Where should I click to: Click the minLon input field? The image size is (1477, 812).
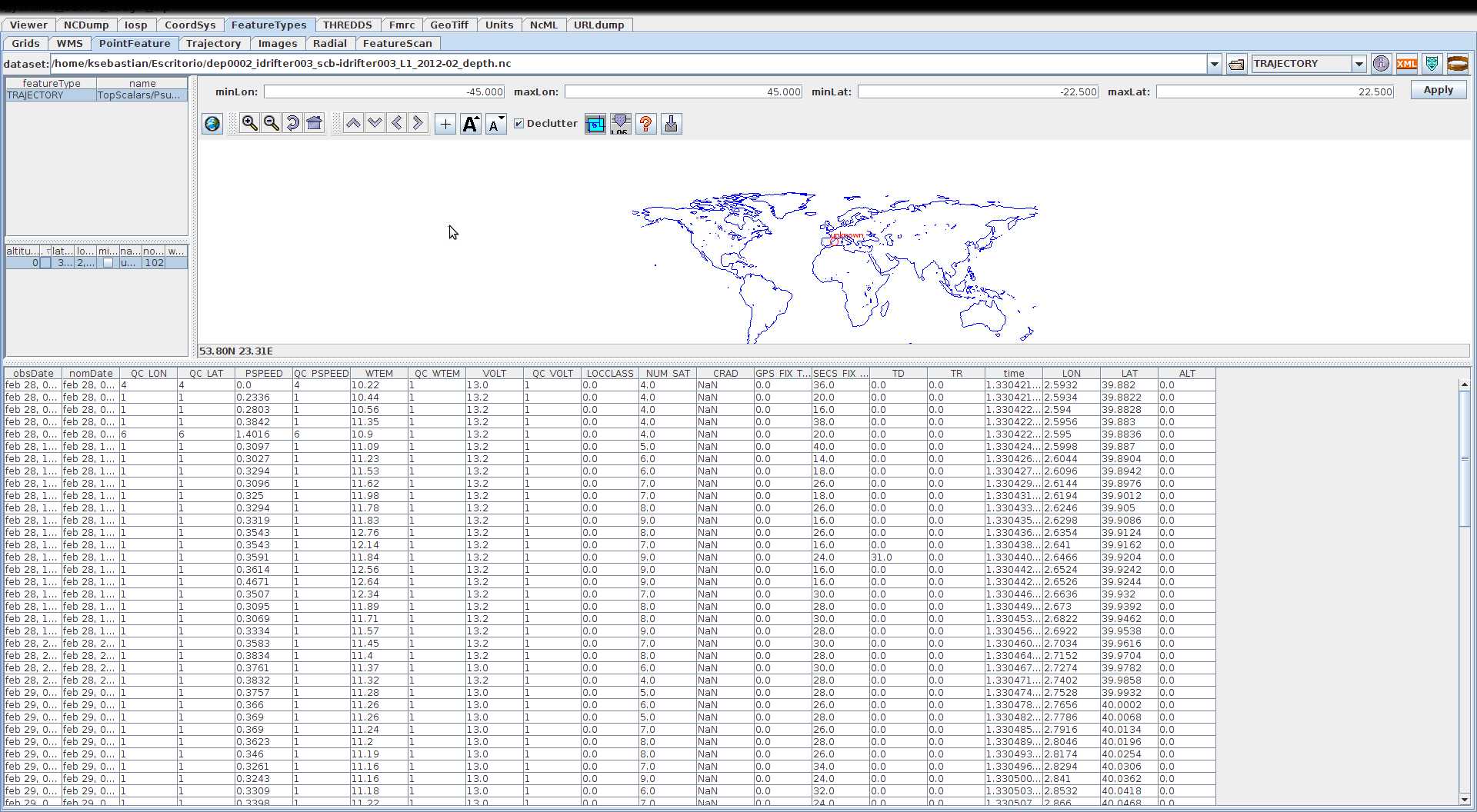point(384,92)
